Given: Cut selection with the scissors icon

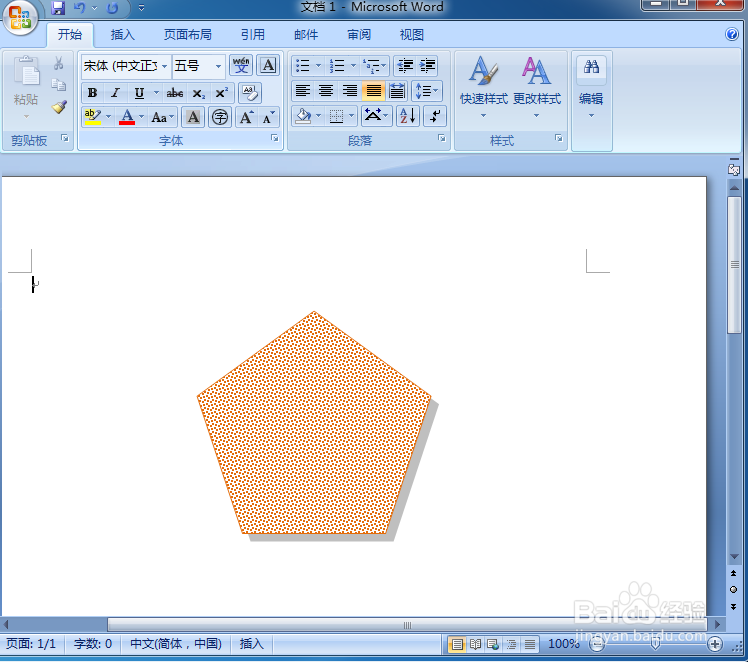Looking at the screenshot, I should [59, 63].
